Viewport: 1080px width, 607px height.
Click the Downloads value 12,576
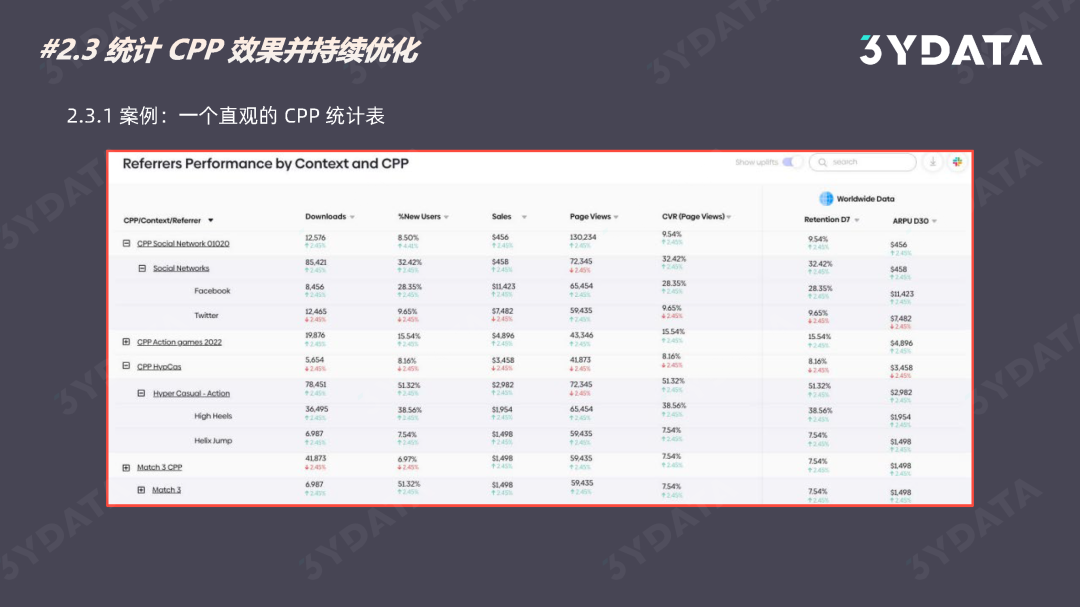315,238
